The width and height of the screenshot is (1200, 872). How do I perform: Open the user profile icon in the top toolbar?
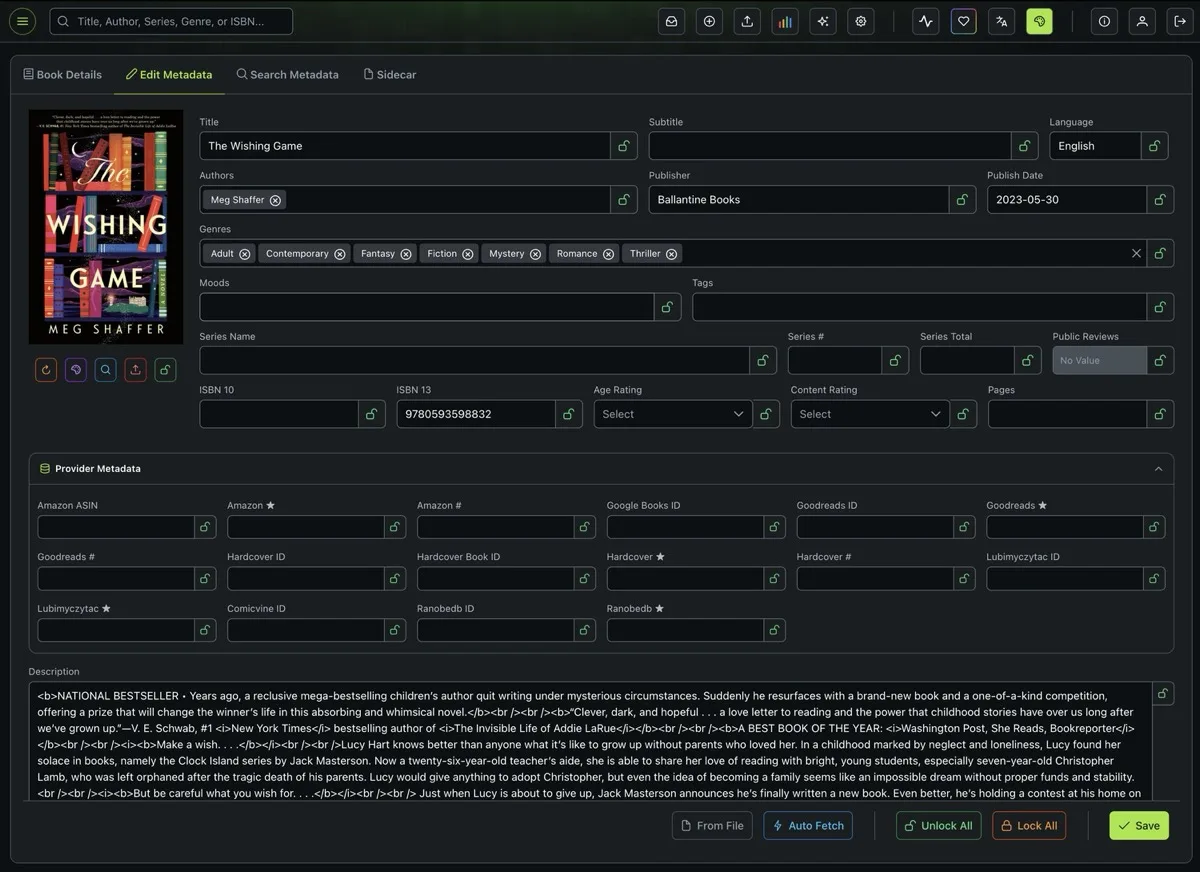pos(1142,21)
